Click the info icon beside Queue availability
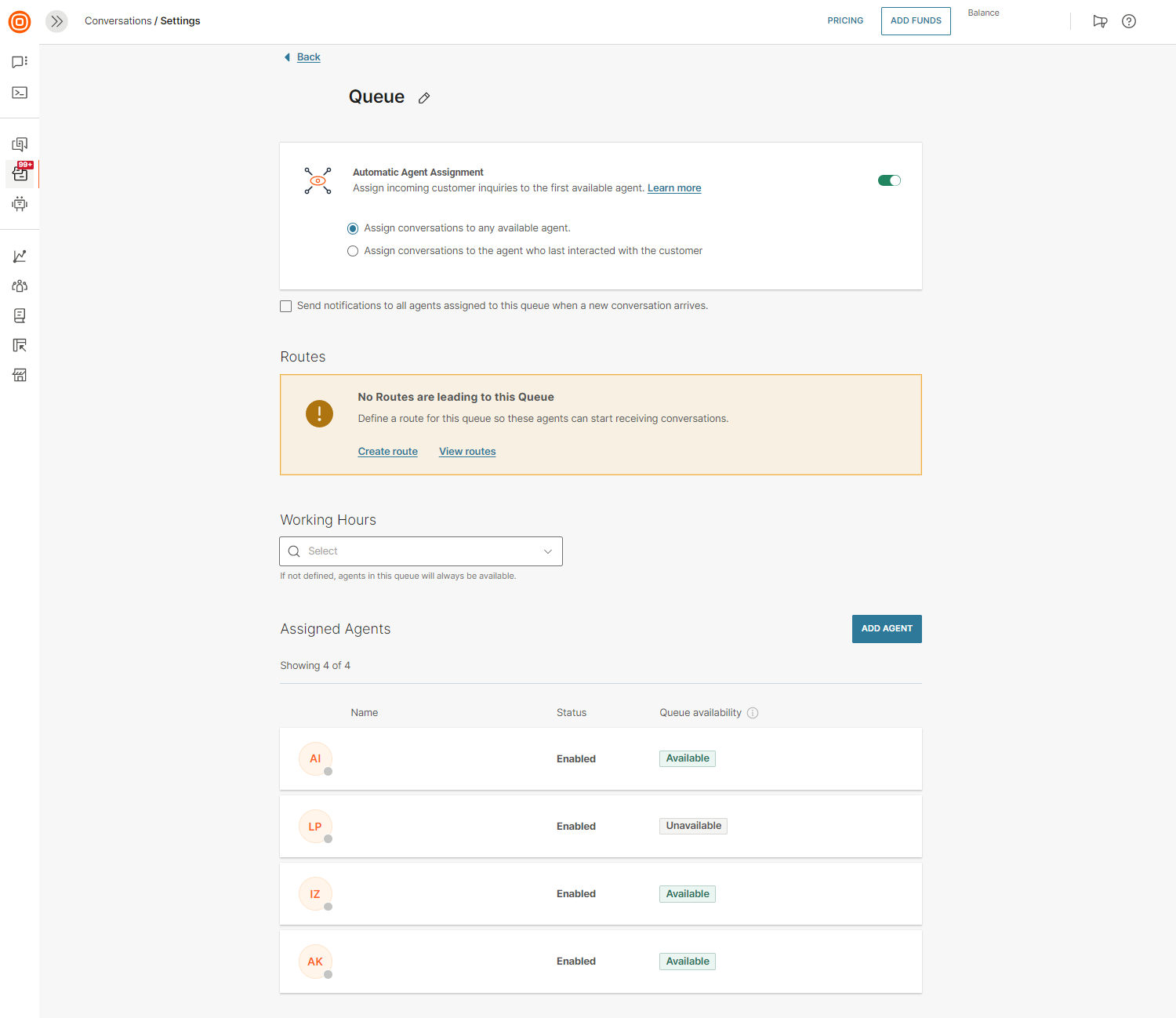This screenshot has height=1018, width=1176. (x=753, y=713)
